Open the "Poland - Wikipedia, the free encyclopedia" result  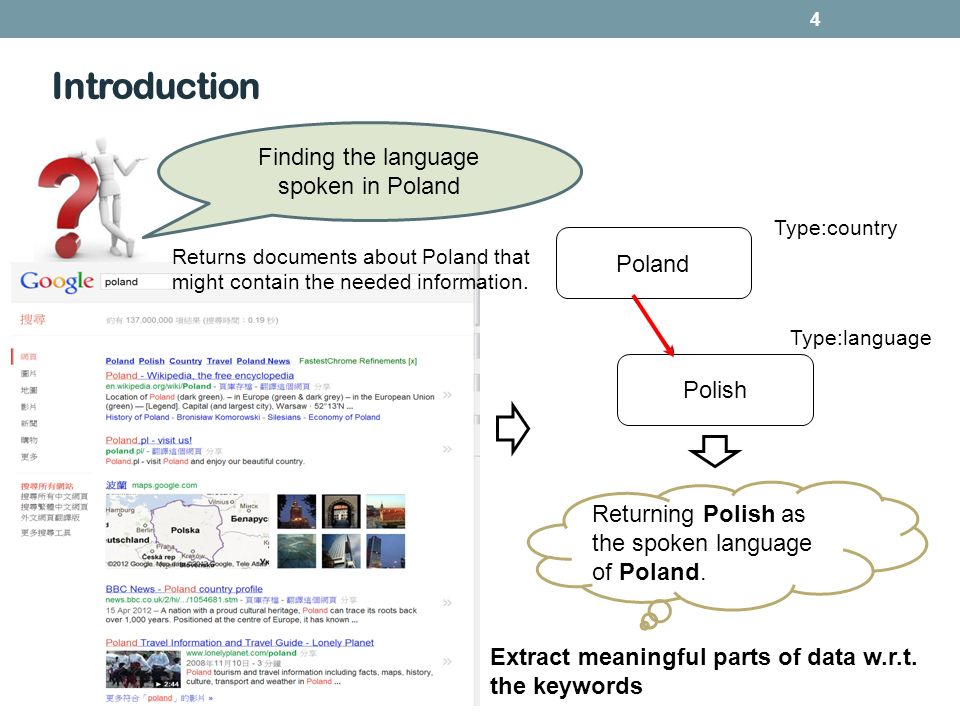[x=200, y=375]
